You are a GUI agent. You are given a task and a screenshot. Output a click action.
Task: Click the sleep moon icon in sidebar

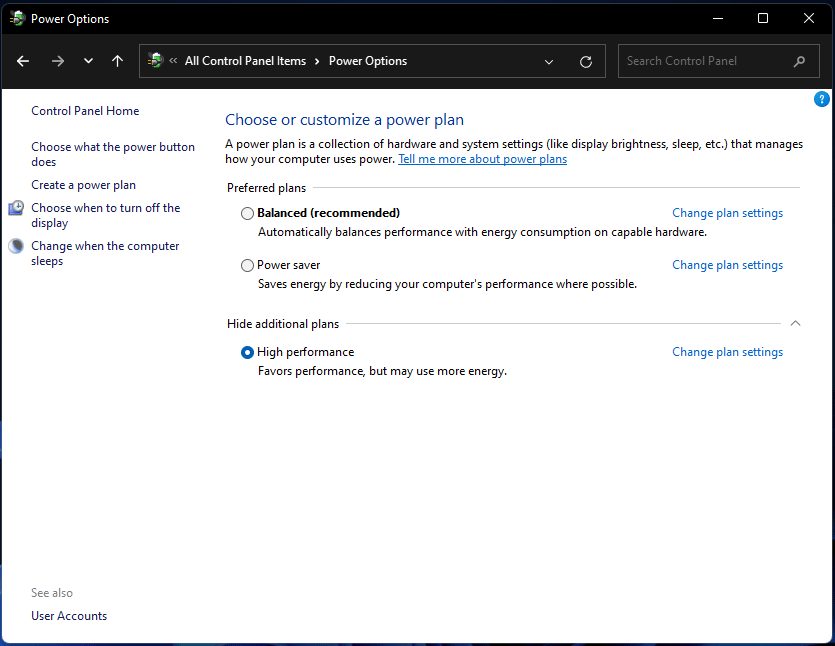click(x=17, y=246)
